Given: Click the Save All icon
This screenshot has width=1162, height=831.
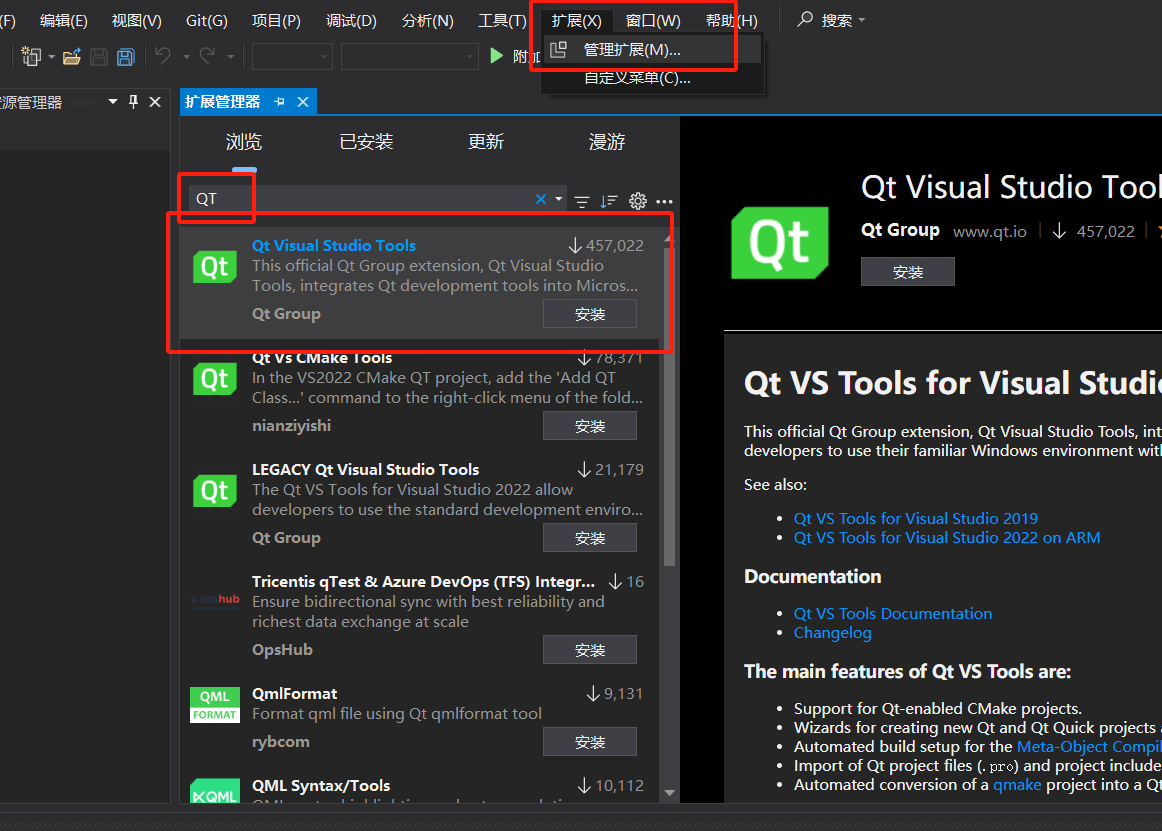Looking at the screenshot, I should tap(125, 56).
